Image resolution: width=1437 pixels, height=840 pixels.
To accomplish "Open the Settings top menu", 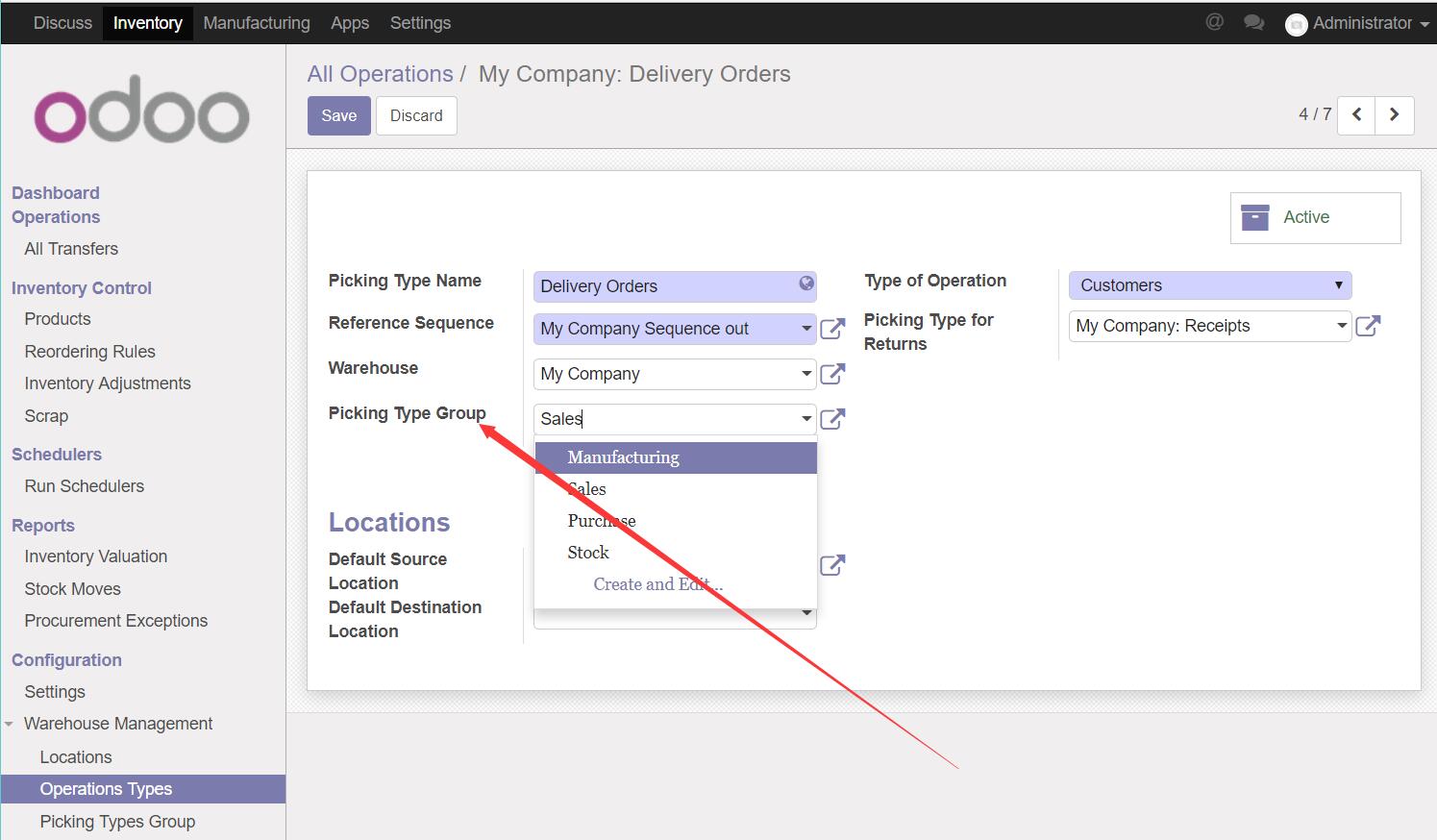I will pyautogui.click(x=420, y=23).
